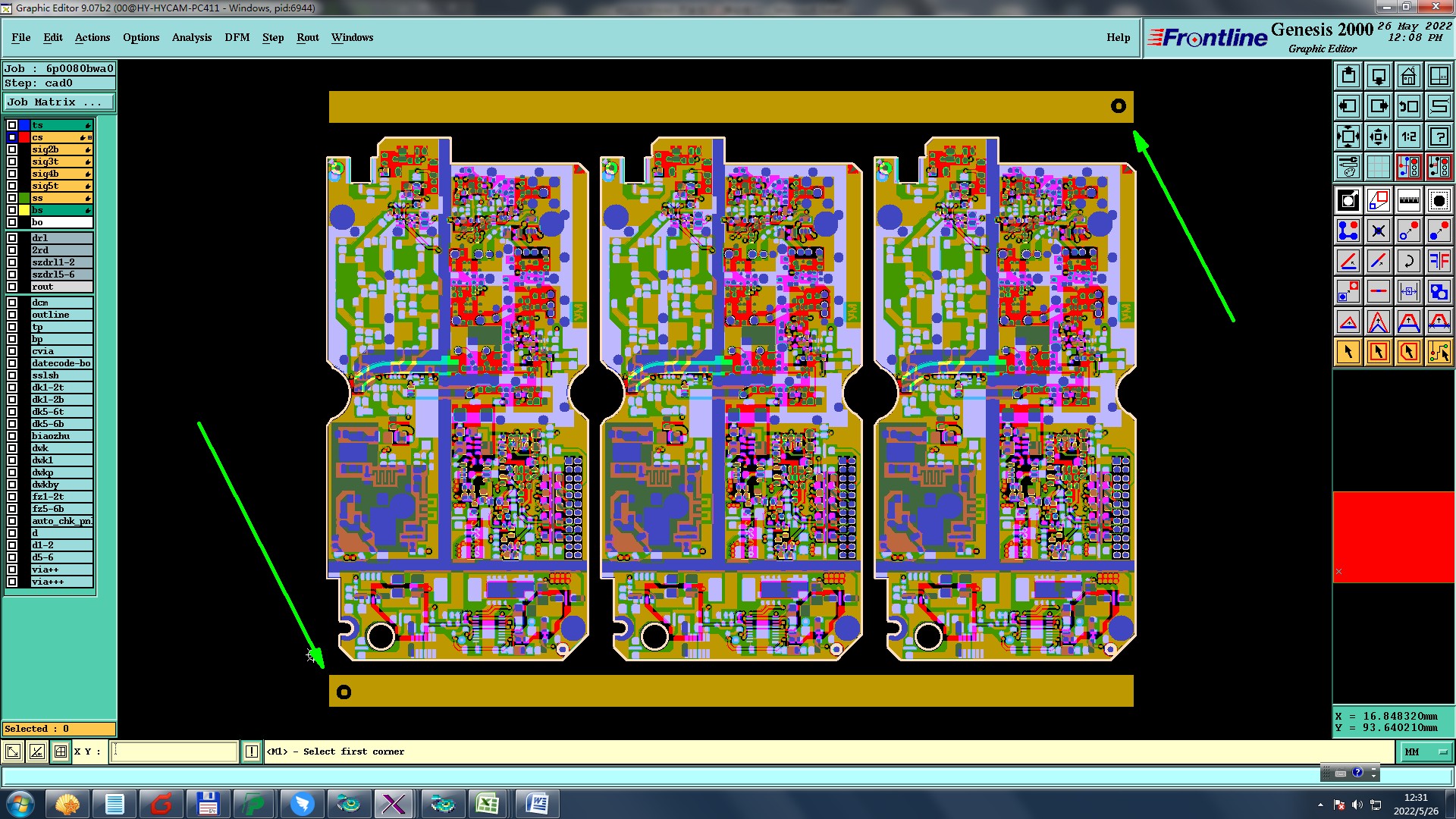The width and height of the screenshot is (1456, 819).
Task: Select the net selection pointer tool
Action: (x=1439, y=352)
